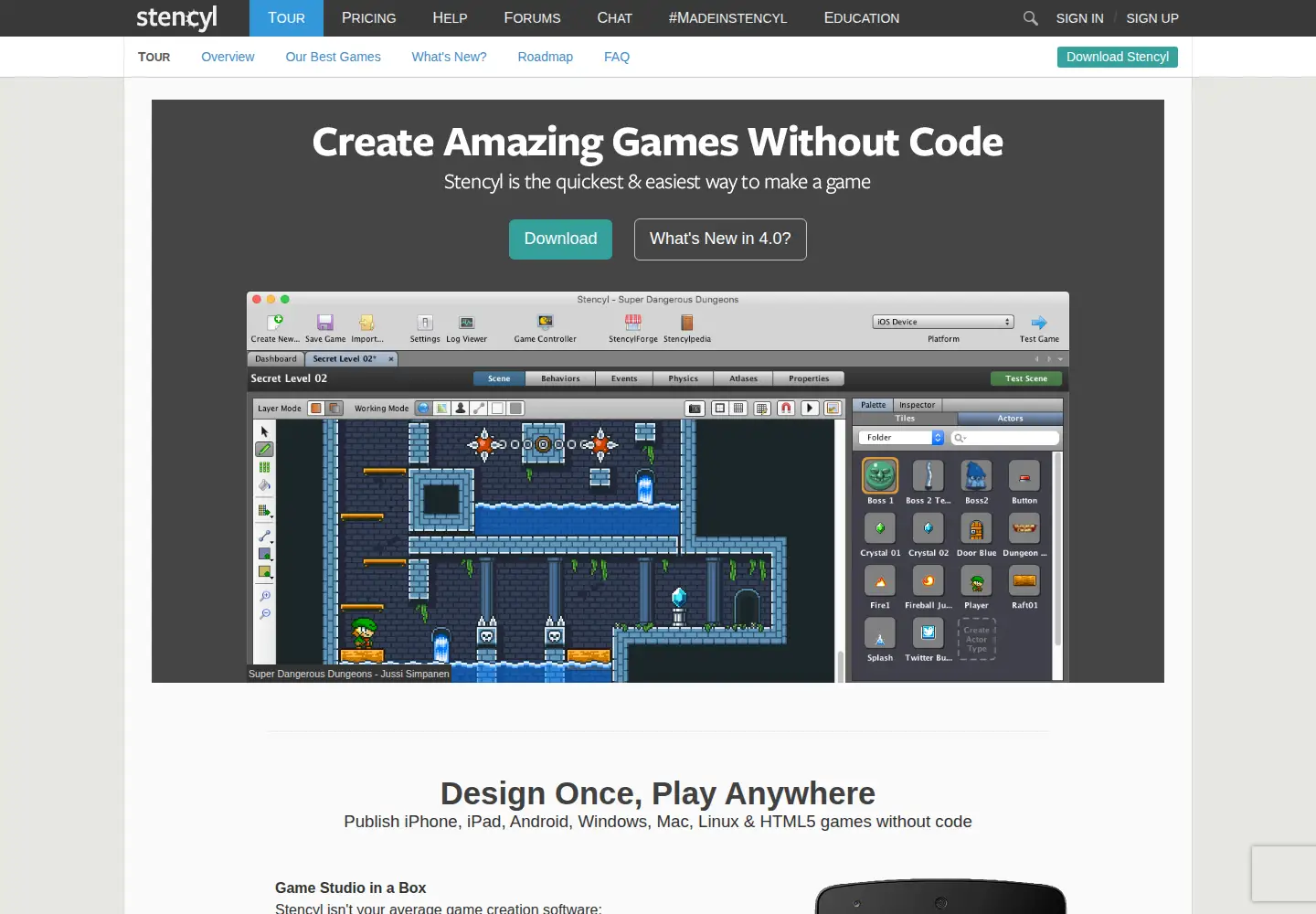The height and width of the screenshot is (914, 1316).
Task: Click the Sign Up link
Action: pyautogui.click(x=1152, y=18)
